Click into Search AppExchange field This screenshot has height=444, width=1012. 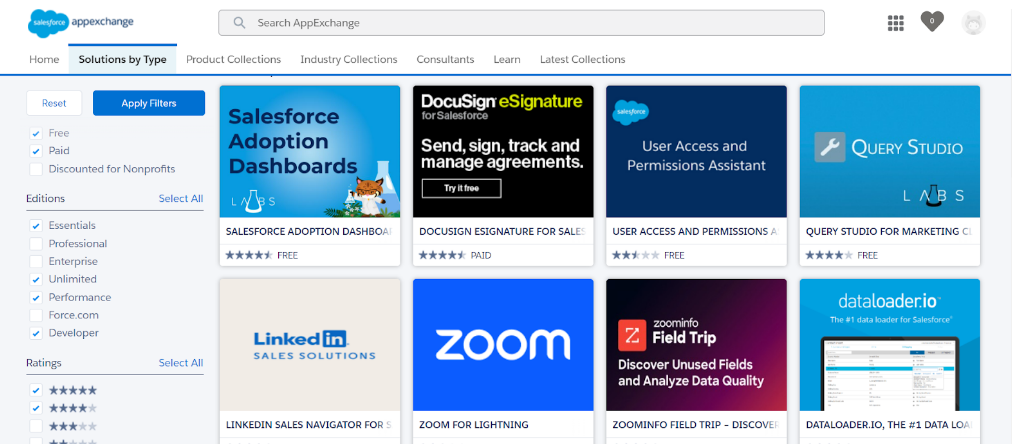tap(521, 23)
